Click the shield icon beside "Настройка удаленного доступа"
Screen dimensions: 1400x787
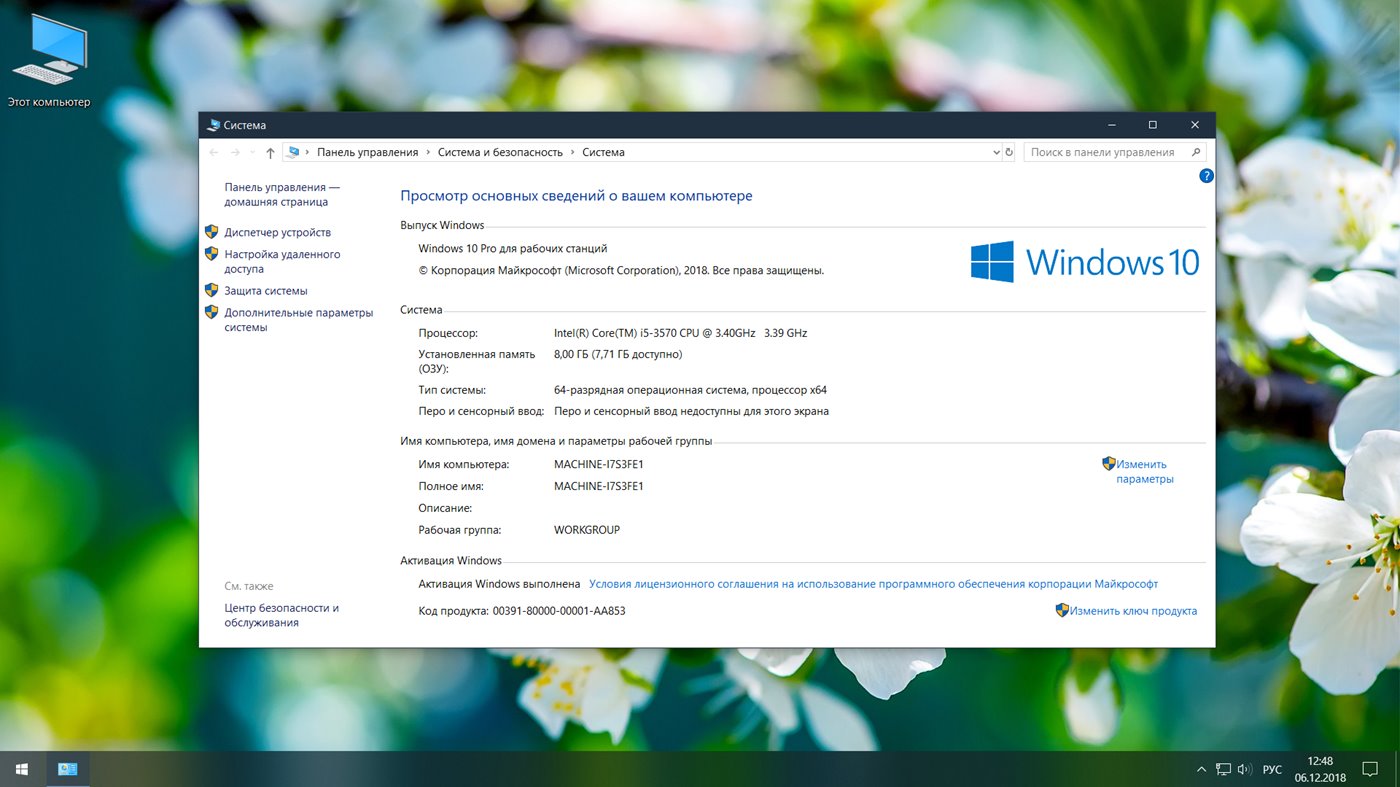pos(211,254)
